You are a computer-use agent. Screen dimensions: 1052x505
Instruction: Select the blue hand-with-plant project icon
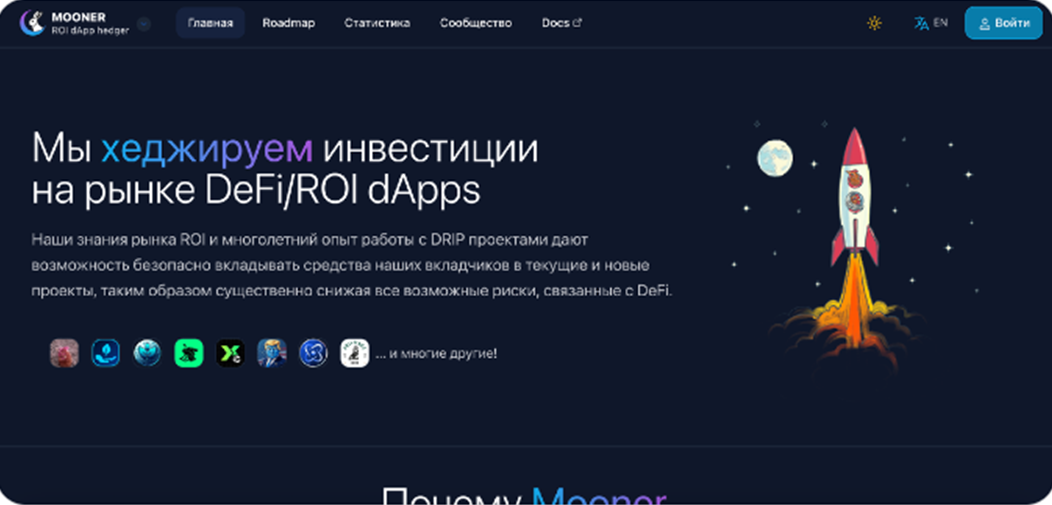pos(105,353)
